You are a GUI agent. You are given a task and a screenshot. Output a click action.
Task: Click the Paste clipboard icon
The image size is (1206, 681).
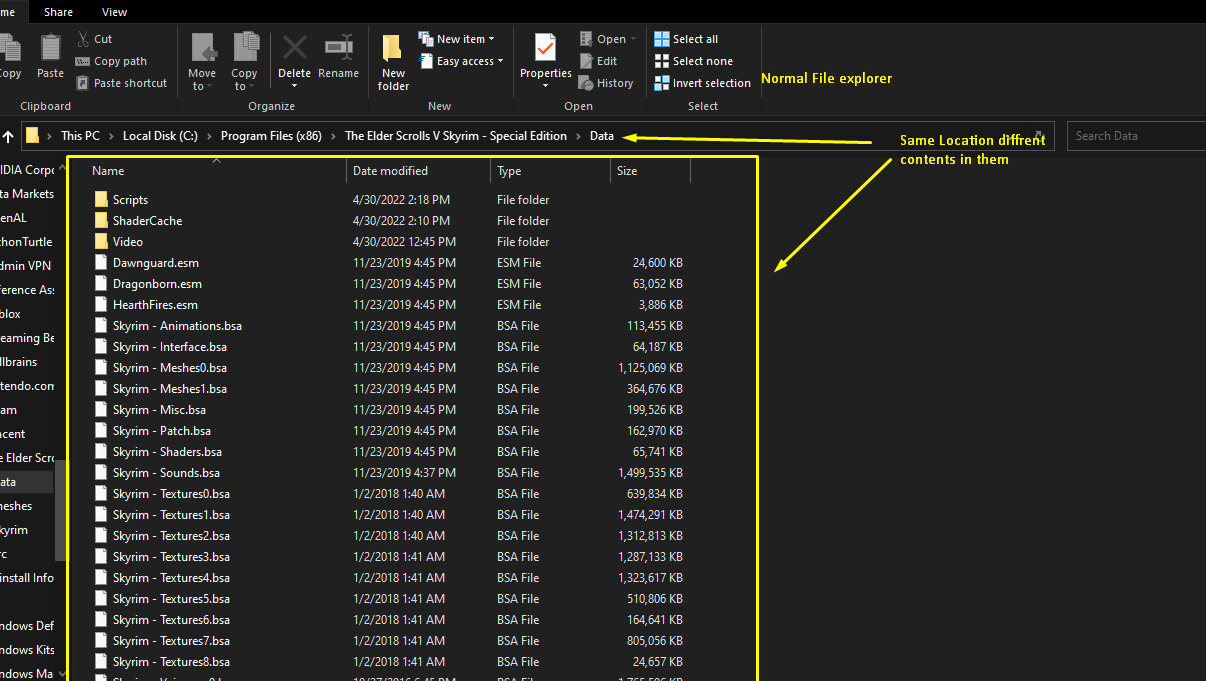[50, 47]
